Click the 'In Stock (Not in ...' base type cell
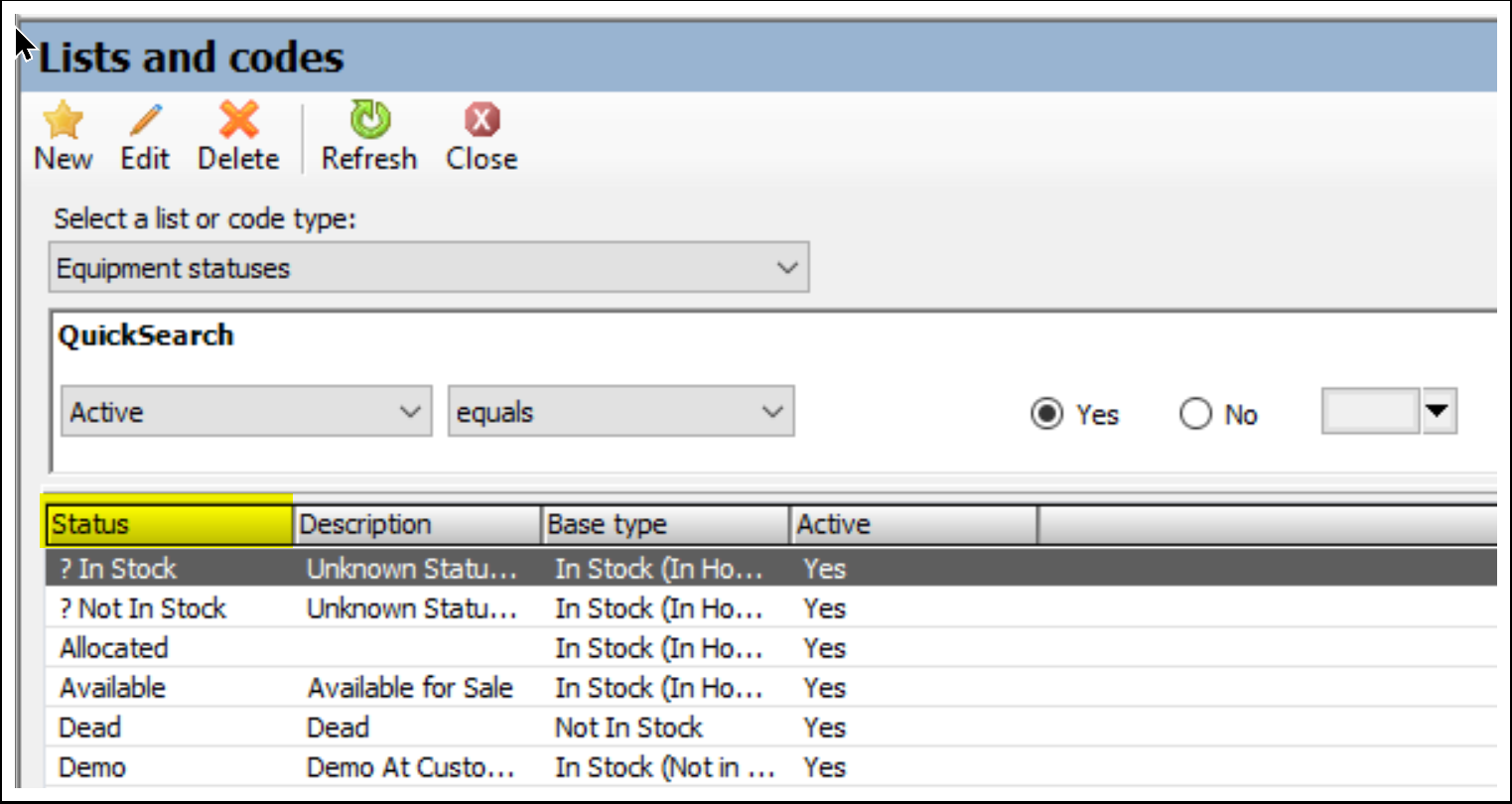The image size is (1512, 804). pyautogui.click(x=665, y=766)
